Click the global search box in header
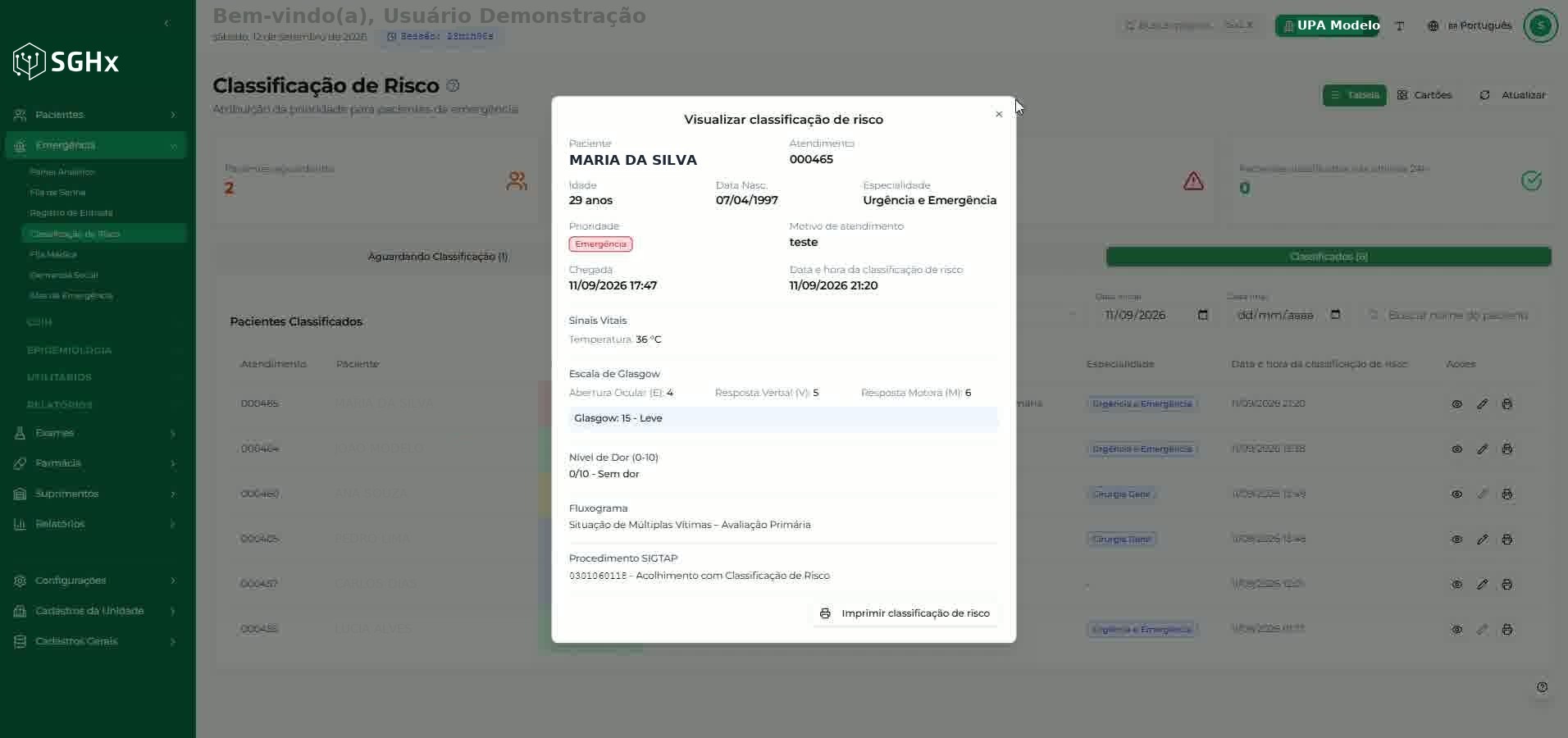Screen dimensions: 1568x738 1190,25
